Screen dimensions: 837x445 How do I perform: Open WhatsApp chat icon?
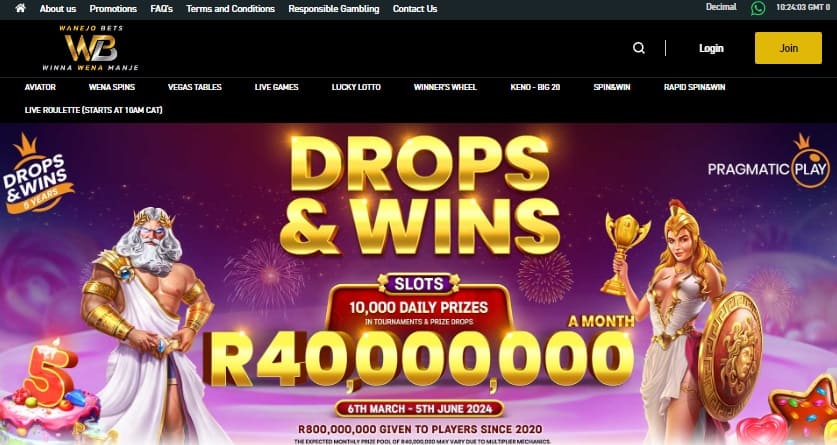pos(757,8)
